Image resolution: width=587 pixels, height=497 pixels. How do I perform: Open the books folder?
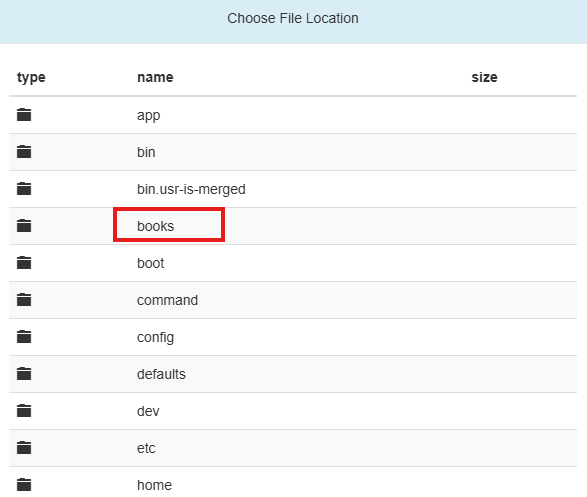(155, 226)
